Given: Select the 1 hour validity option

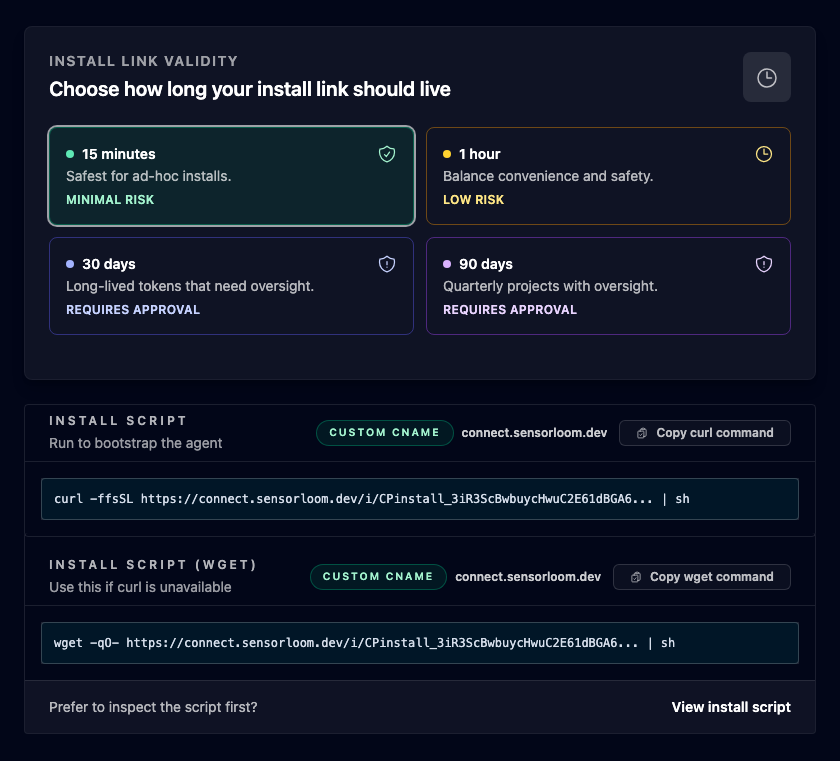Looking at the screenshot, I should (608, 176).
